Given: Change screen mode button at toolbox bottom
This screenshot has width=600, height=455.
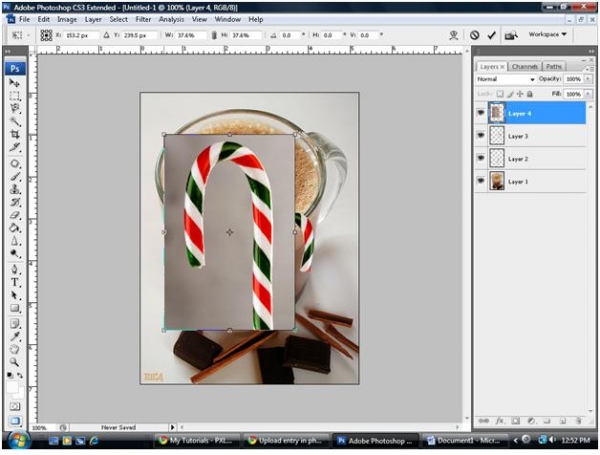Looking at the screenshot, I should tap(15, 421).
